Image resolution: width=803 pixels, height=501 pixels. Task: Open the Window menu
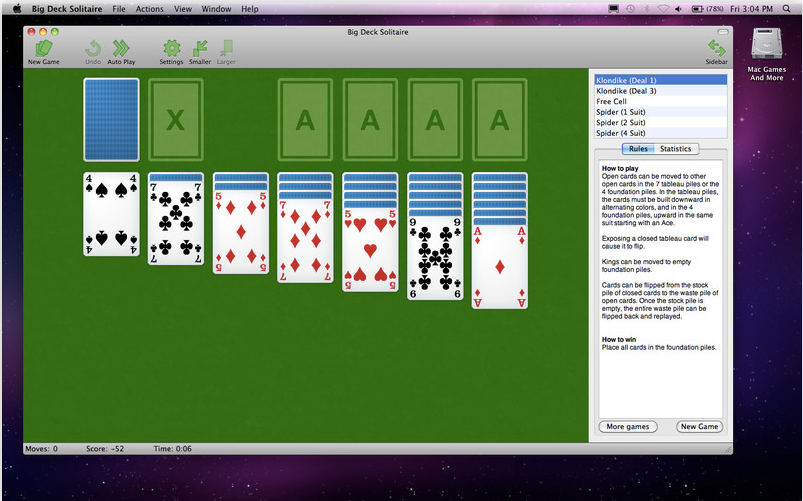tap(216, 9)
